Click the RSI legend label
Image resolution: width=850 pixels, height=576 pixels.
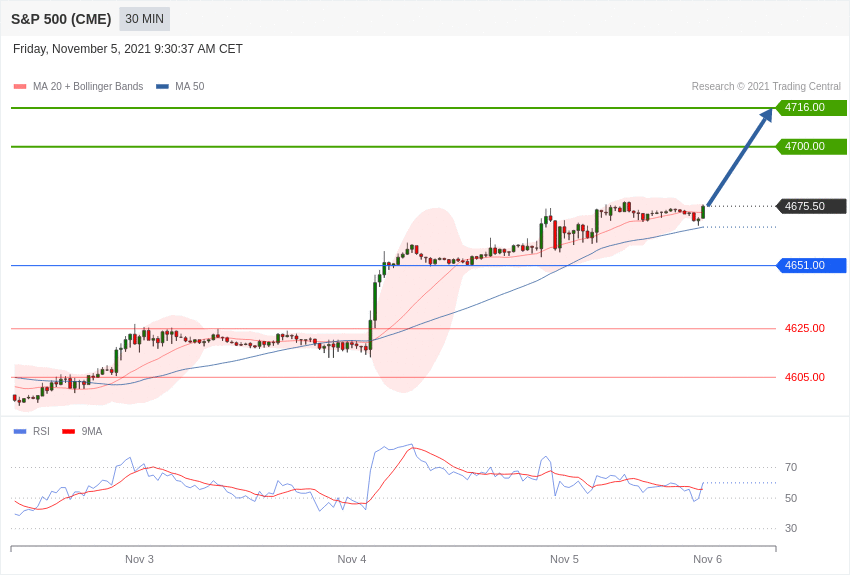pyautogui.click(x=41, y=431)
